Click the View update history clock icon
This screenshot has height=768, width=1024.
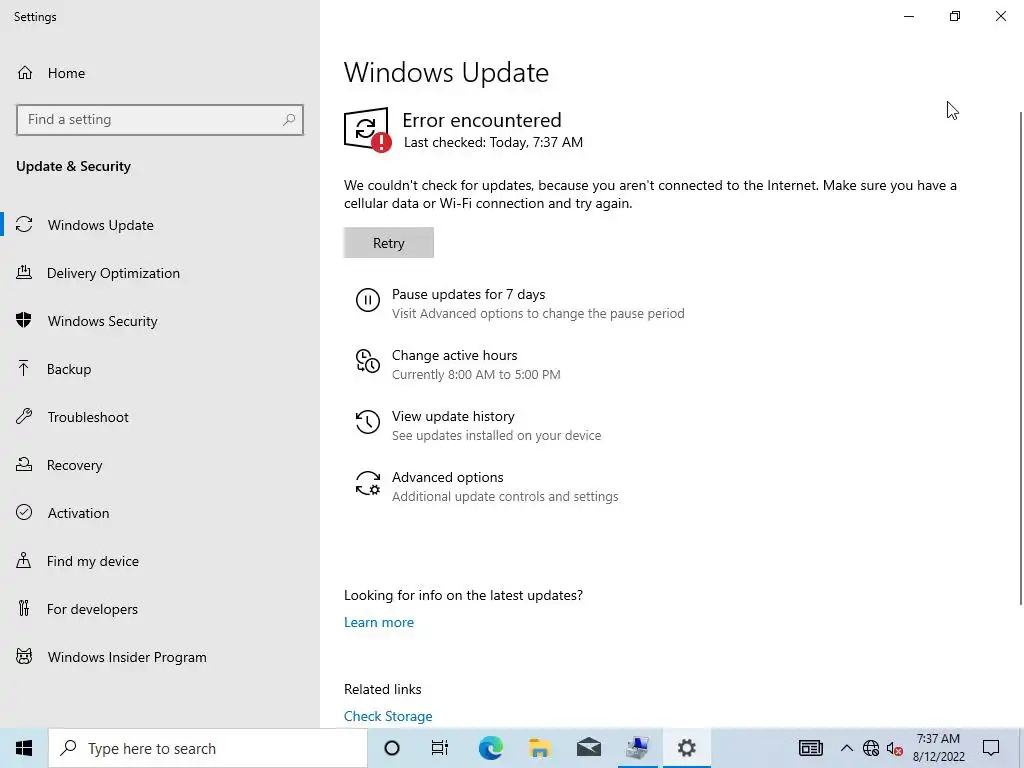(x=368, y=422)
